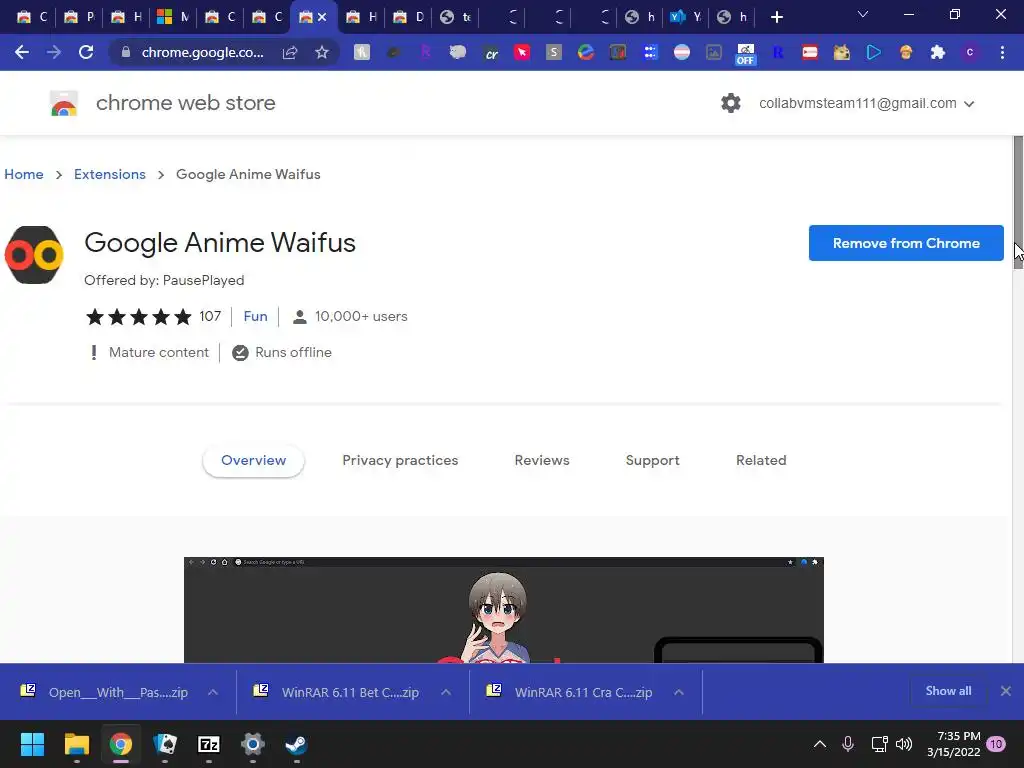The height and width of the screenshot is (768, 1024).
Task: Select the Overview tab
Action: (253, 460)
